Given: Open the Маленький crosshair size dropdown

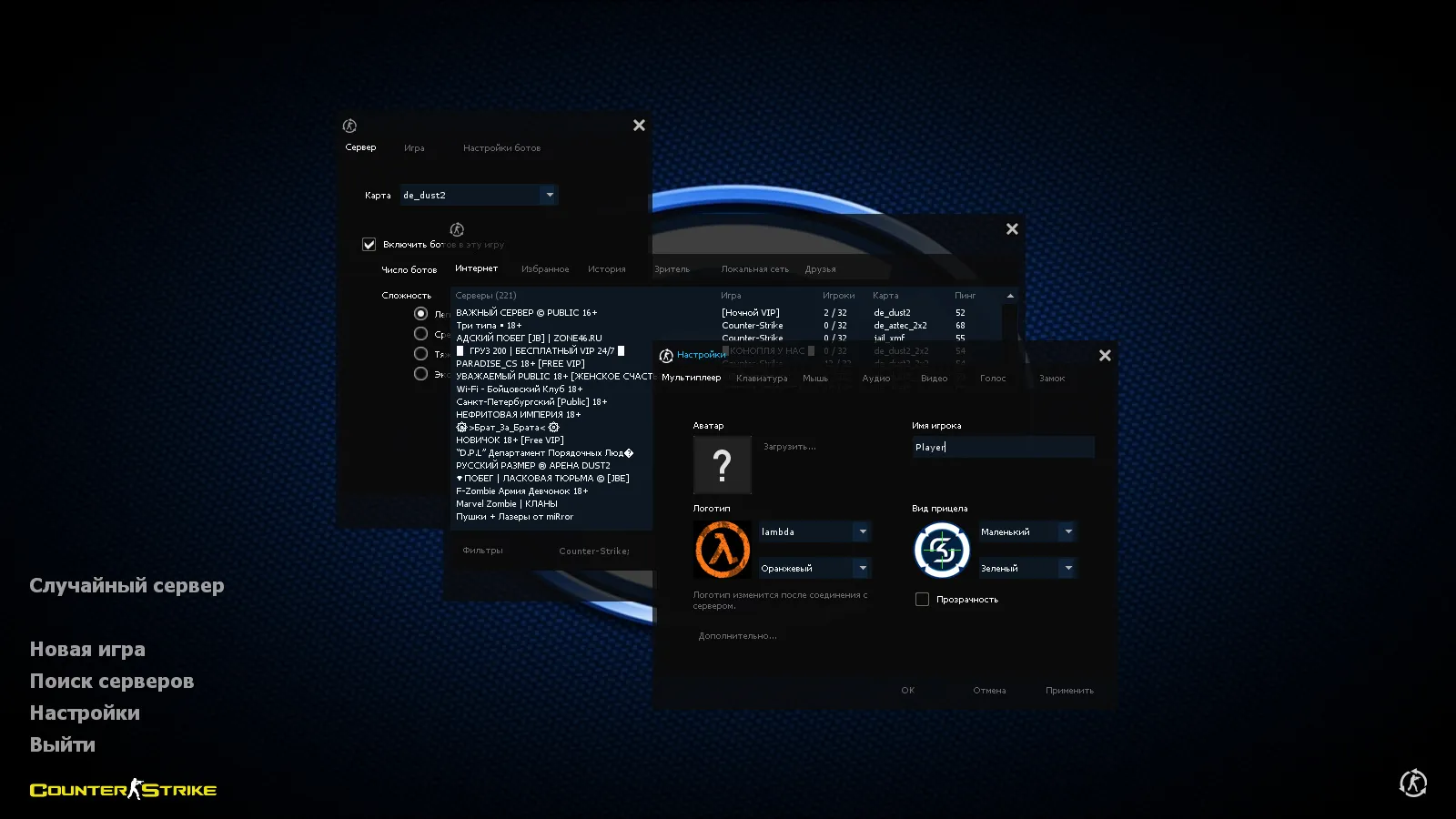Looking at the screenshot, I should 1068,531.
